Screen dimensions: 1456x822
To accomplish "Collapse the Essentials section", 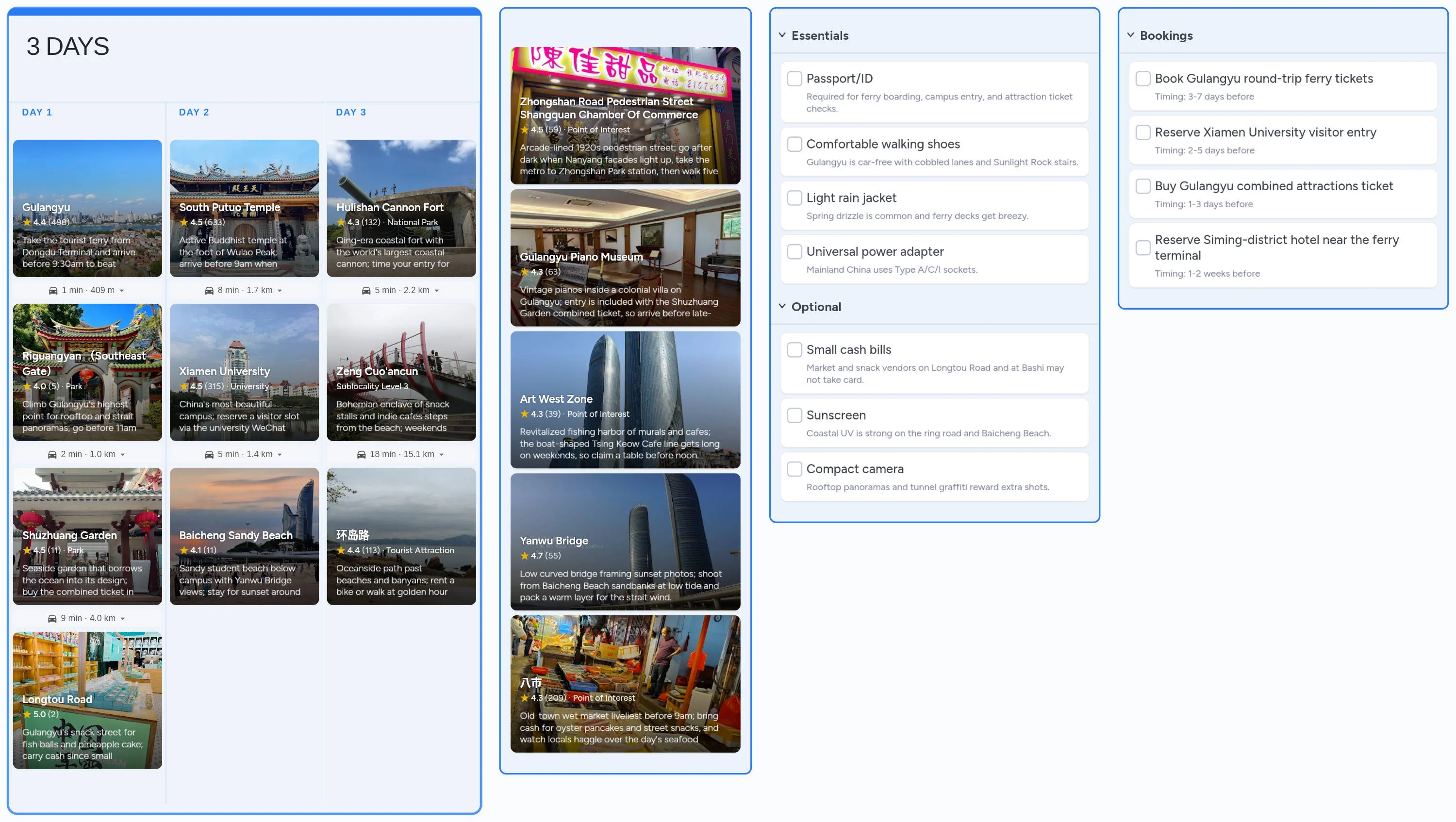I will coord(782,35).
